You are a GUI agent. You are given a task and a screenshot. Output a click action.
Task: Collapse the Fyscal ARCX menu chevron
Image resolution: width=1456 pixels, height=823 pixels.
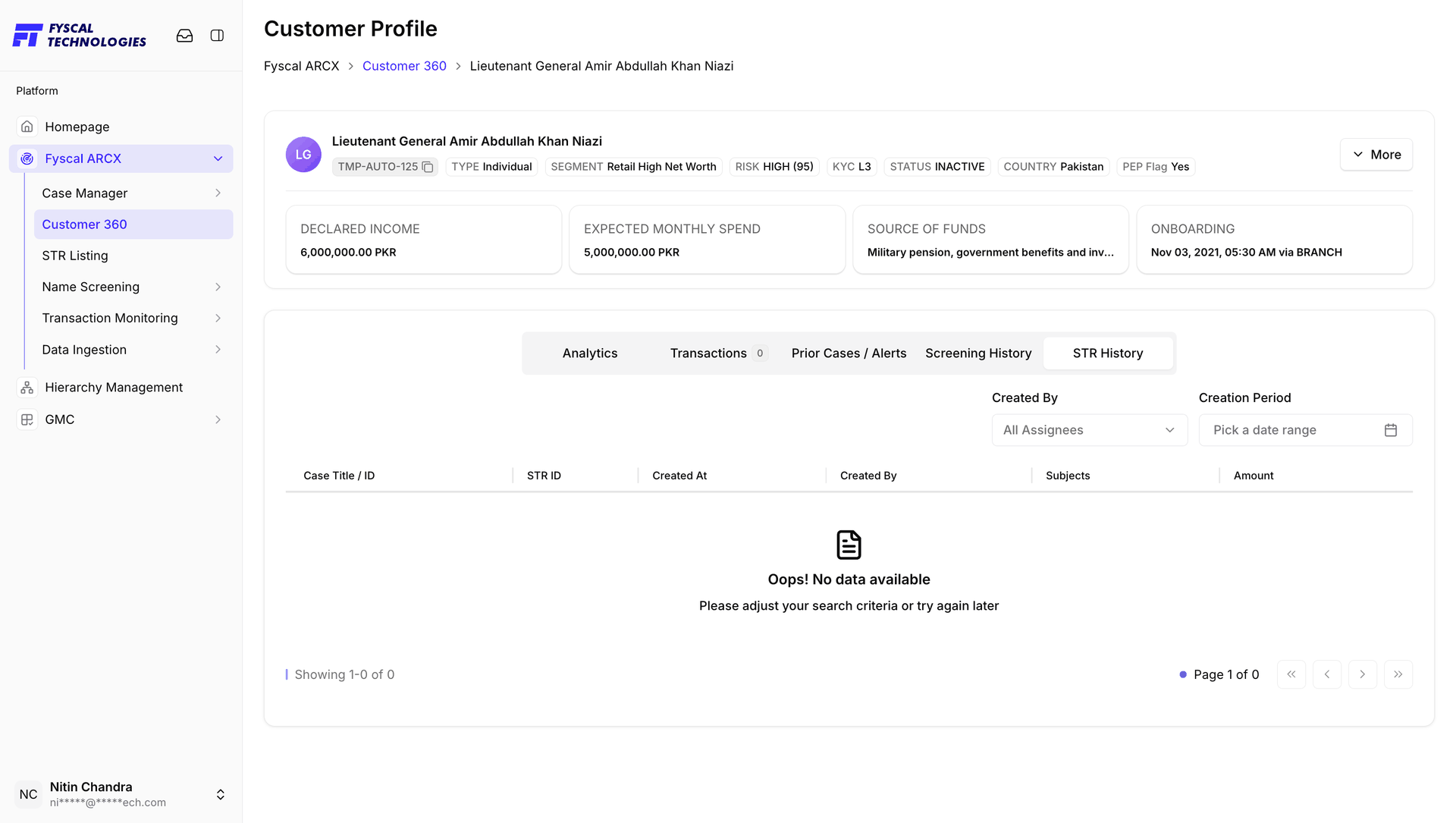pyautogui.click(x=218, y=159)
